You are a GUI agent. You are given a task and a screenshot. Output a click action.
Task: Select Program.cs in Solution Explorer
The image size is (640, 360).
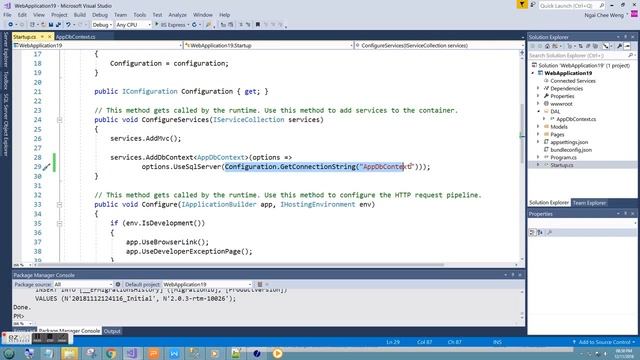[563, 158]
